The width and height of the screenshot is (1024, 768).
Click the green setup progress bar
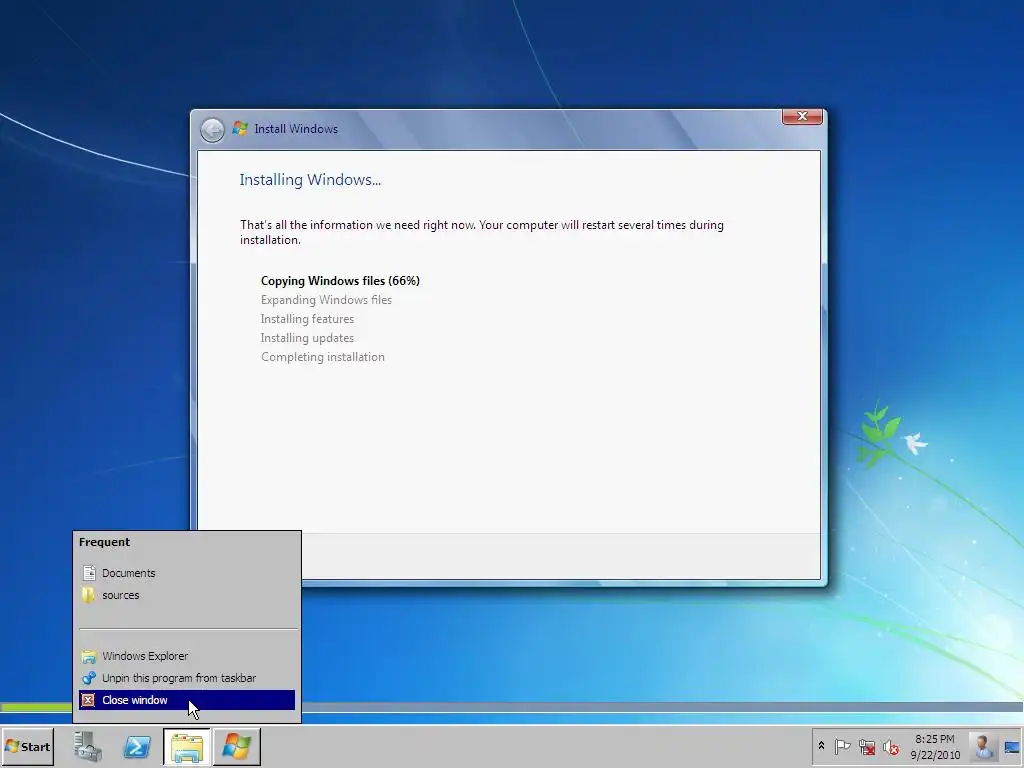point(37,707)
